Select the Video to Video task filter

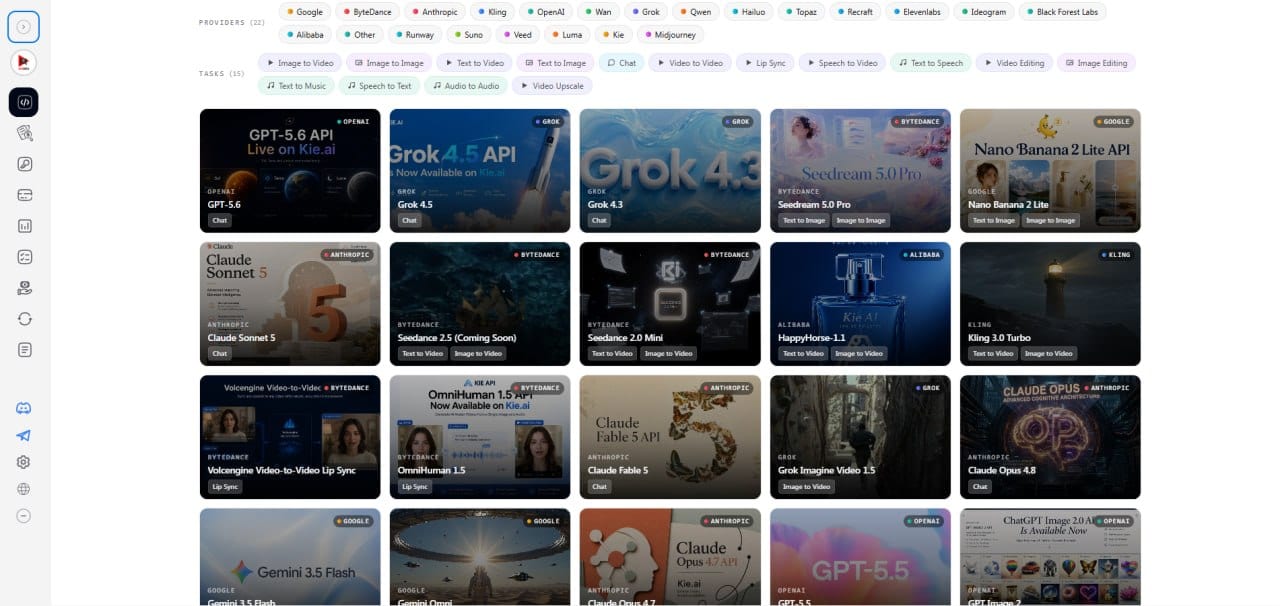point(690,63)
